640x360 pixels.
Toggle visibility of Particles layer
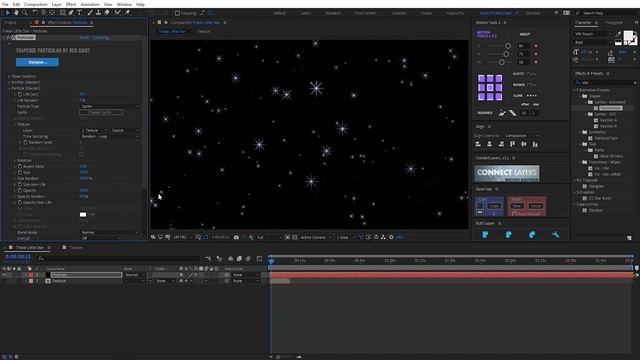(4, 275)
